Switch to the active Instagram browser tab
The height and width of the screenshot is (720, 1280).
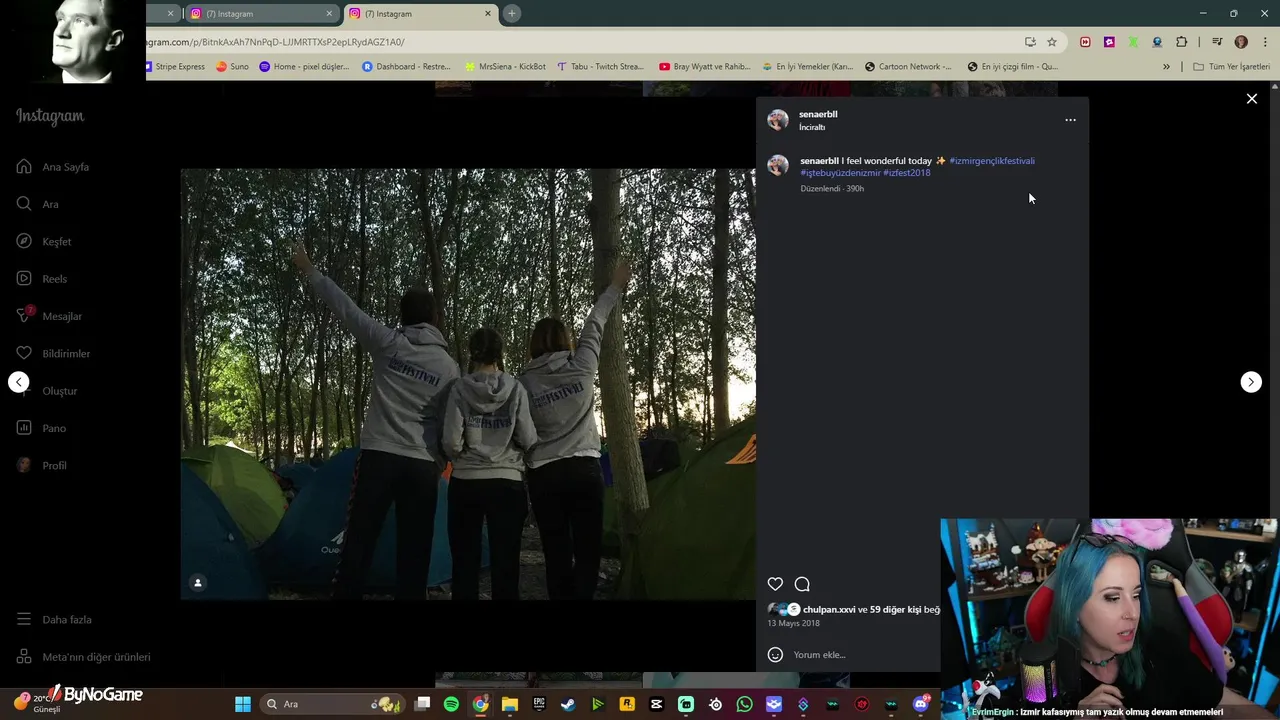(x=418, y=14)
